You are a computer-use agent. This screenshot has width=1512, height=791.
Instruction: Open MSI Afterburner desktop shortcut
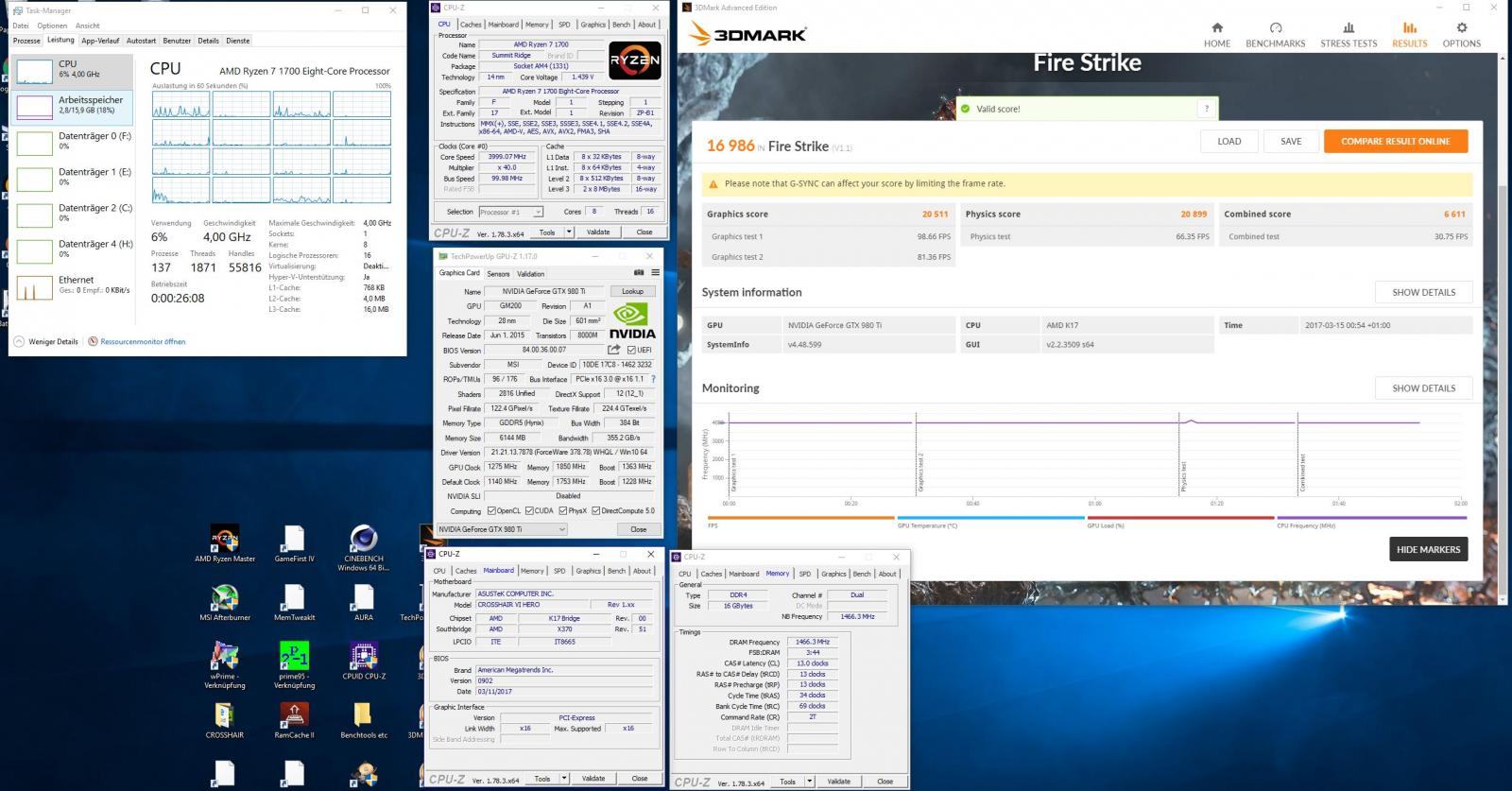225,602
